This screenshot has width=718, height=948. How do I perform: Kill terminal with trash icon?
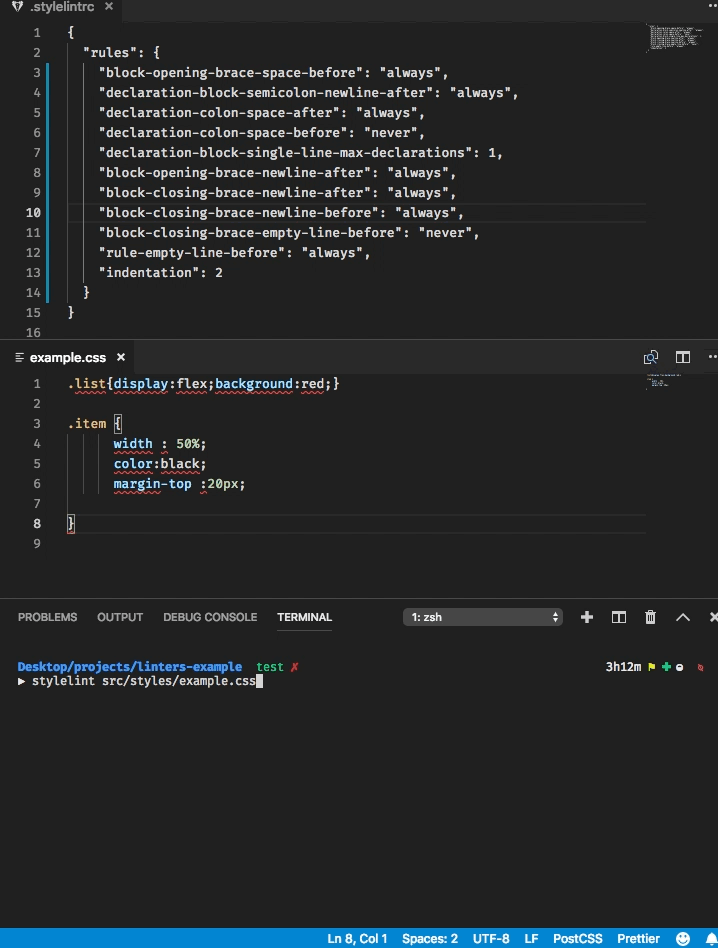coord(650,617)
